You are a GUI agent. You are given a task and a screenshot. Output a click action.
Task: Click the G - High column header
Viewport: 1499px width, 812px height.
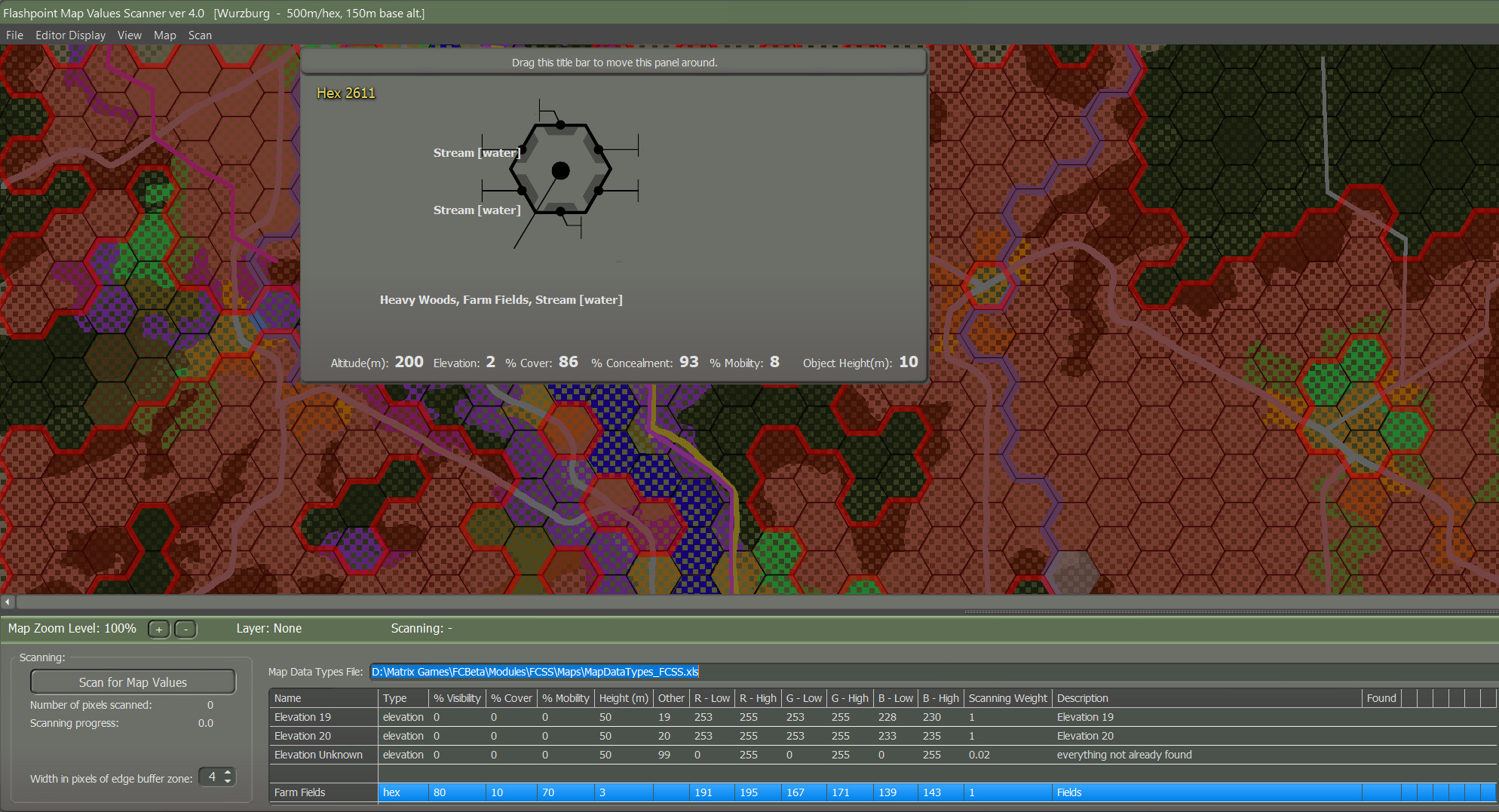[x=849, y=698]
